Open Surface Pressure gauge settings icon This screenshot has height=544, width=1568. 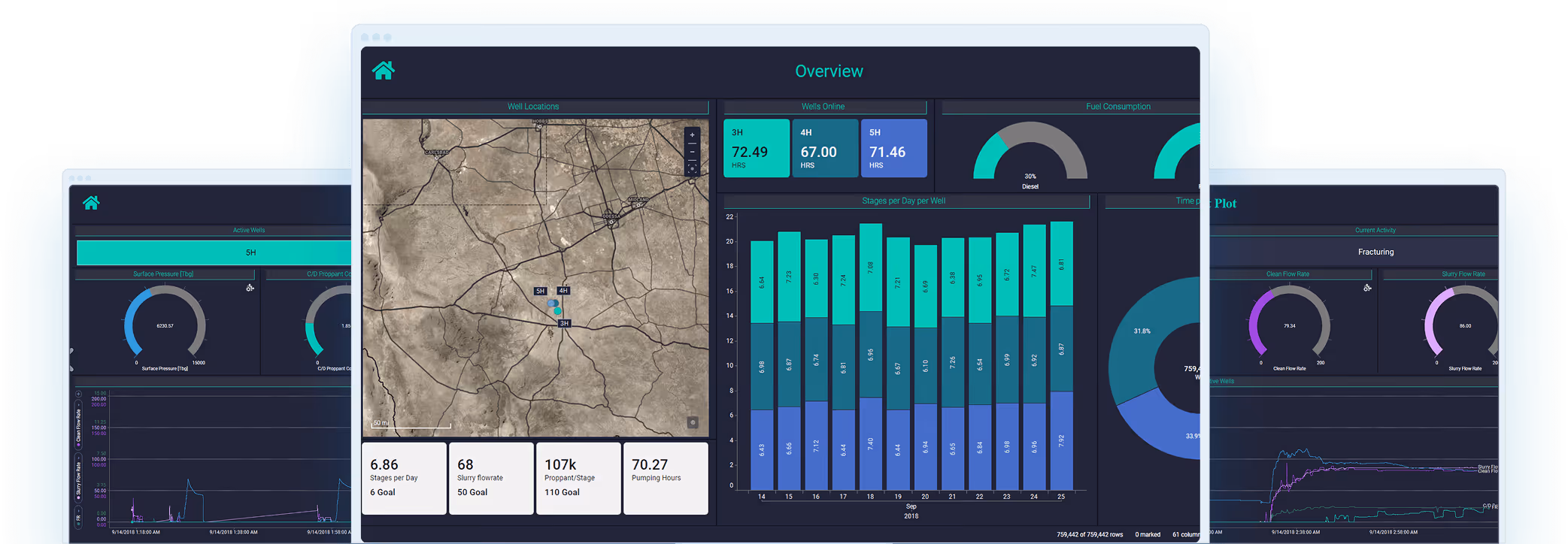coord(250,288)
